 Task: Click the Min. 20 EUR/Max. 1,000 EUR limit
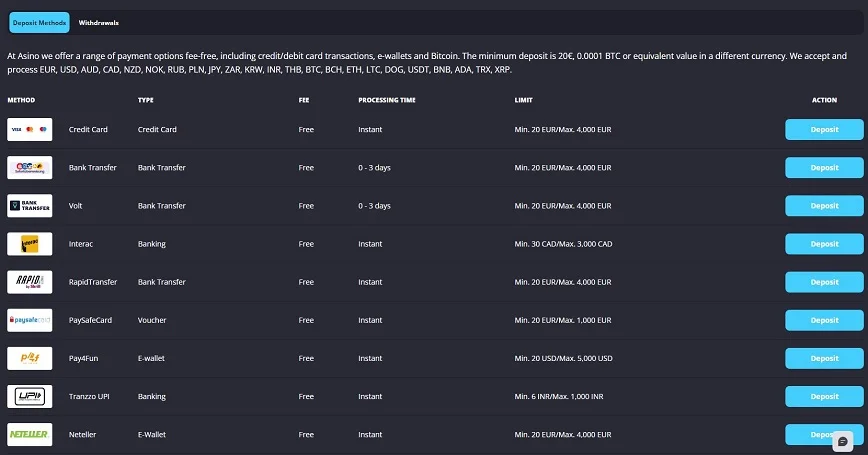point(563,320)
